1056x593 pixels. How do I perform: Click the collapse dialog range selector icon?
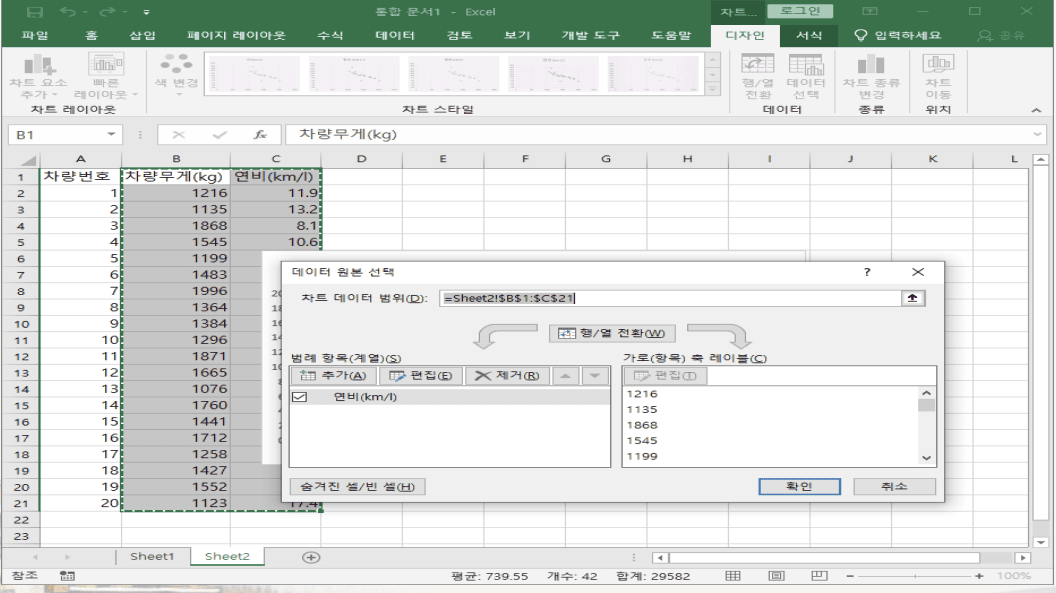[911, 298]
